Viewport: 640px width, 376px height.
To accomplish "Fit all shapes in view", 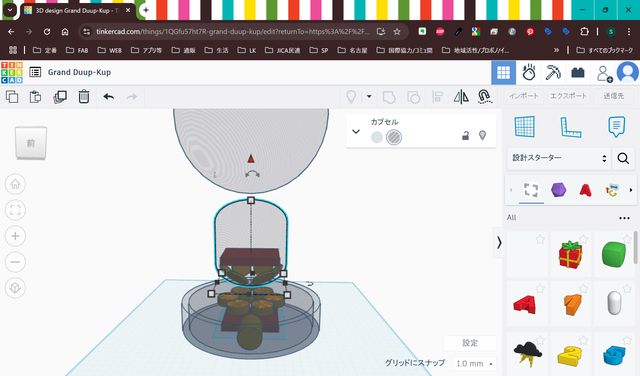I will pyautogui.click(x=16, y=210).
